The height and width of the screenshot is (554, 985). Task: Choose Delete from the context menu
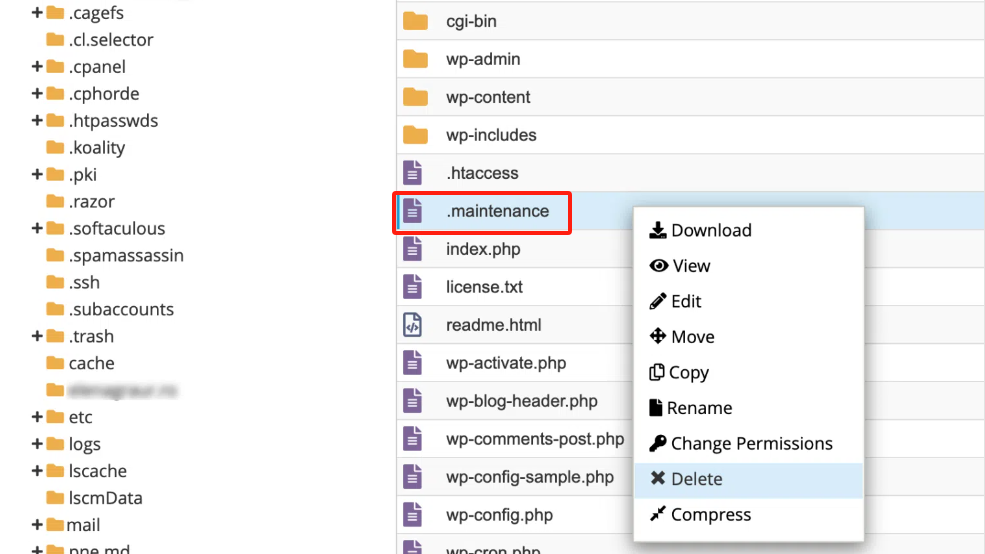point(696,479)
